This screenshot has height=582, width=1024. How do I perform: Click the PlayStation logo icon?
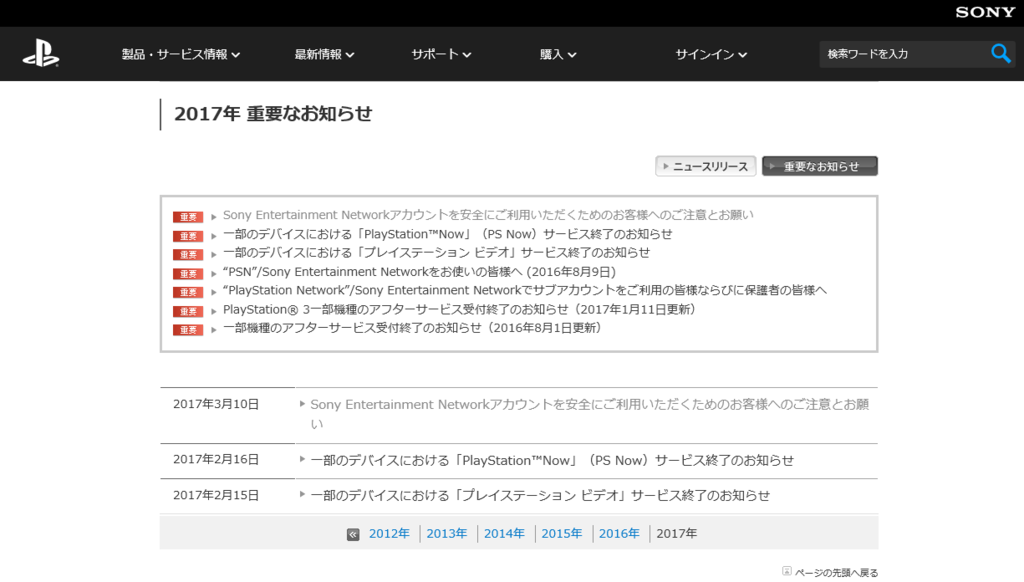(x=41, y=54)
